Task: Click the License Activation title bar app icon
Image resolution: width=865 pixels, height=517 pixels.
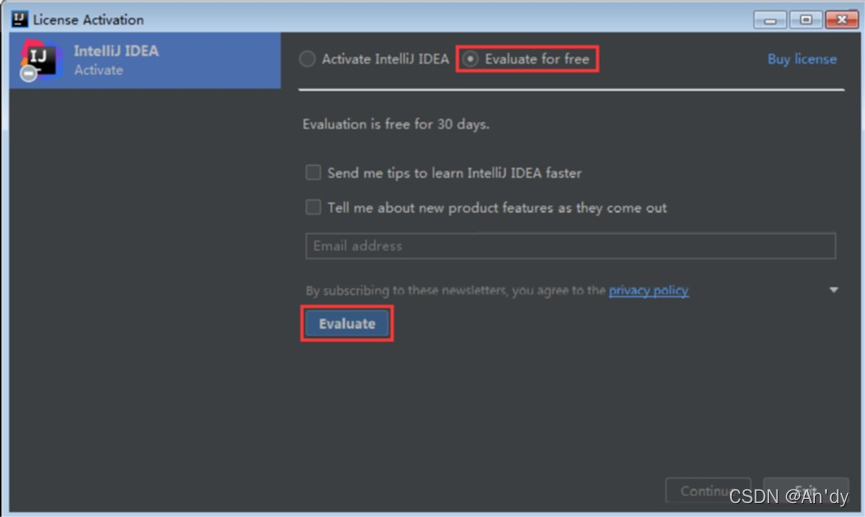Action: (19, 19)
